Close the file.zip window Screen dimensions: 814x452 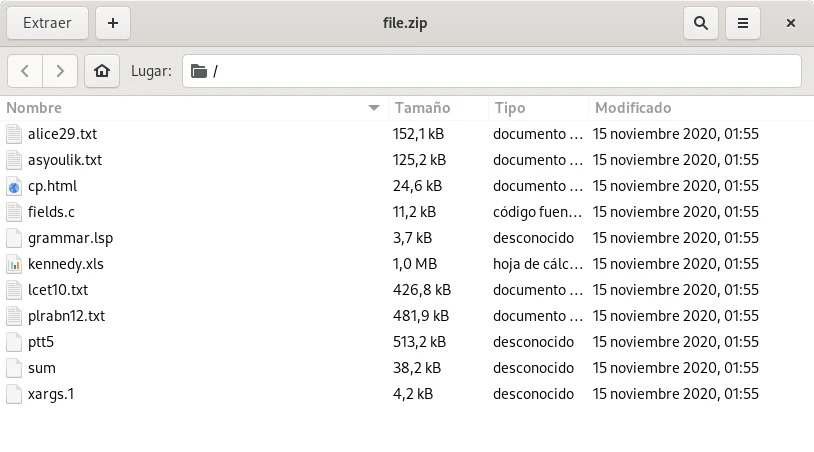pos(791,23)
